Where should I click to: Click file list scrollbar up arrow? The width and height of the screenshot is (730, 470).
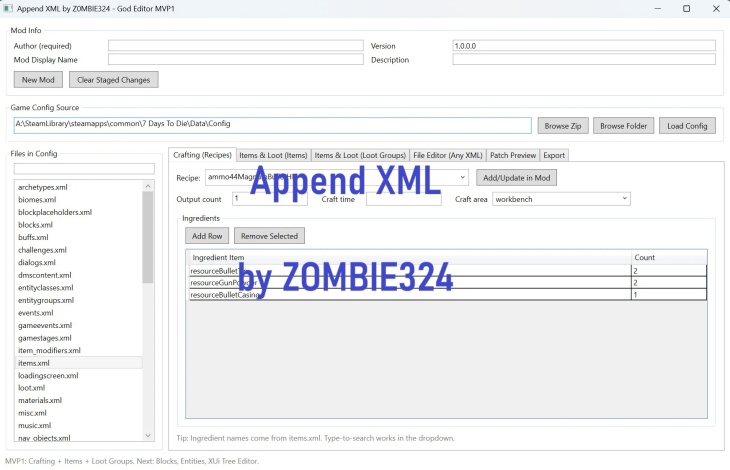coord(148,186)
